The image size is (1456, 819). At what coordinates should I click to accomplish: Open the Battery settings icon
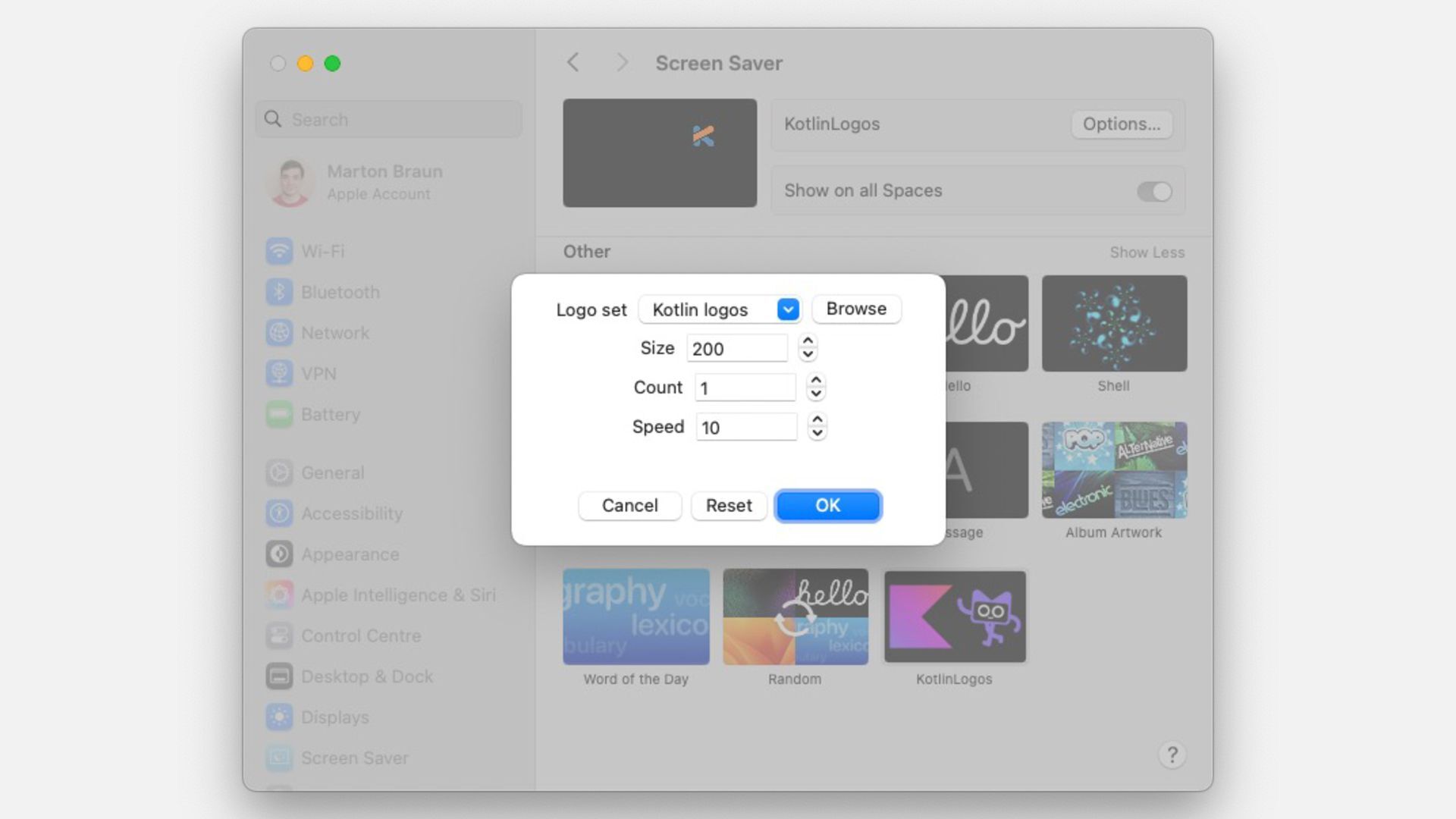pos(279,414)
